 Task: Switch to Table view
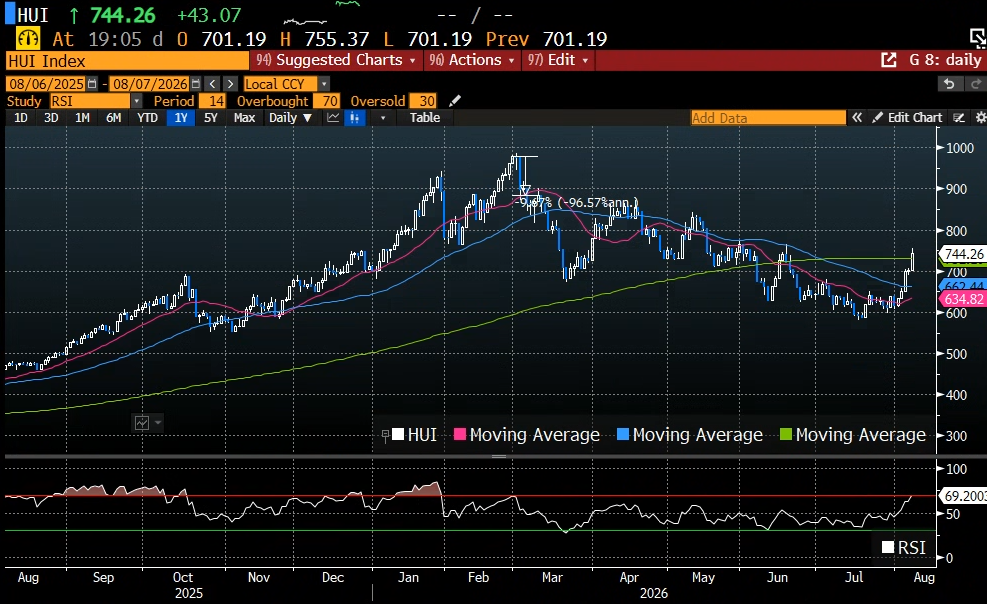[425, 118]
